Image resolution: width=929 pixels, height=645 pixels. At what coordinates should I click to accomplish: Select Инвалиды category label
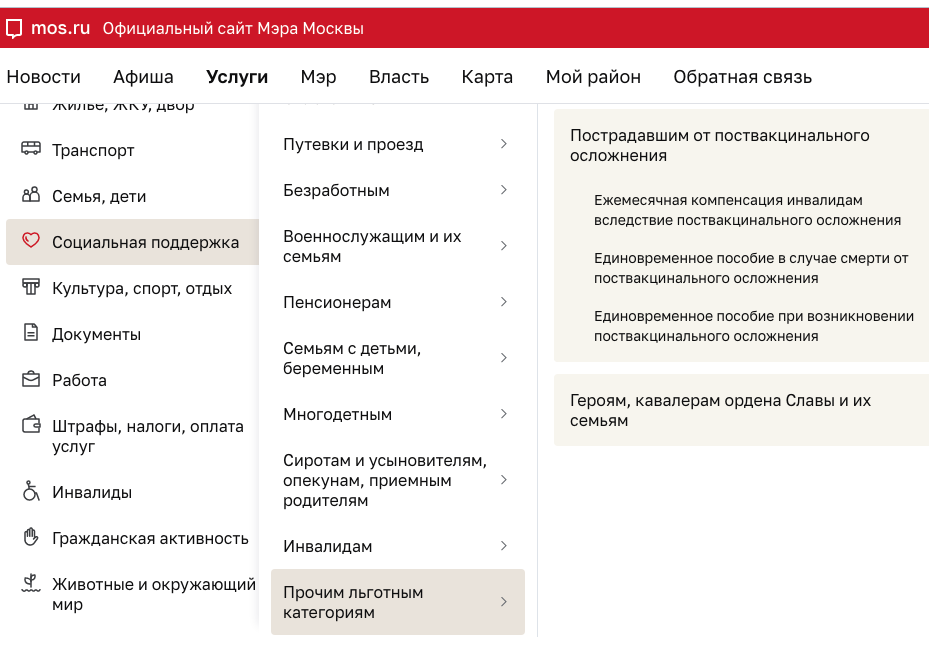tap(92, 492)
